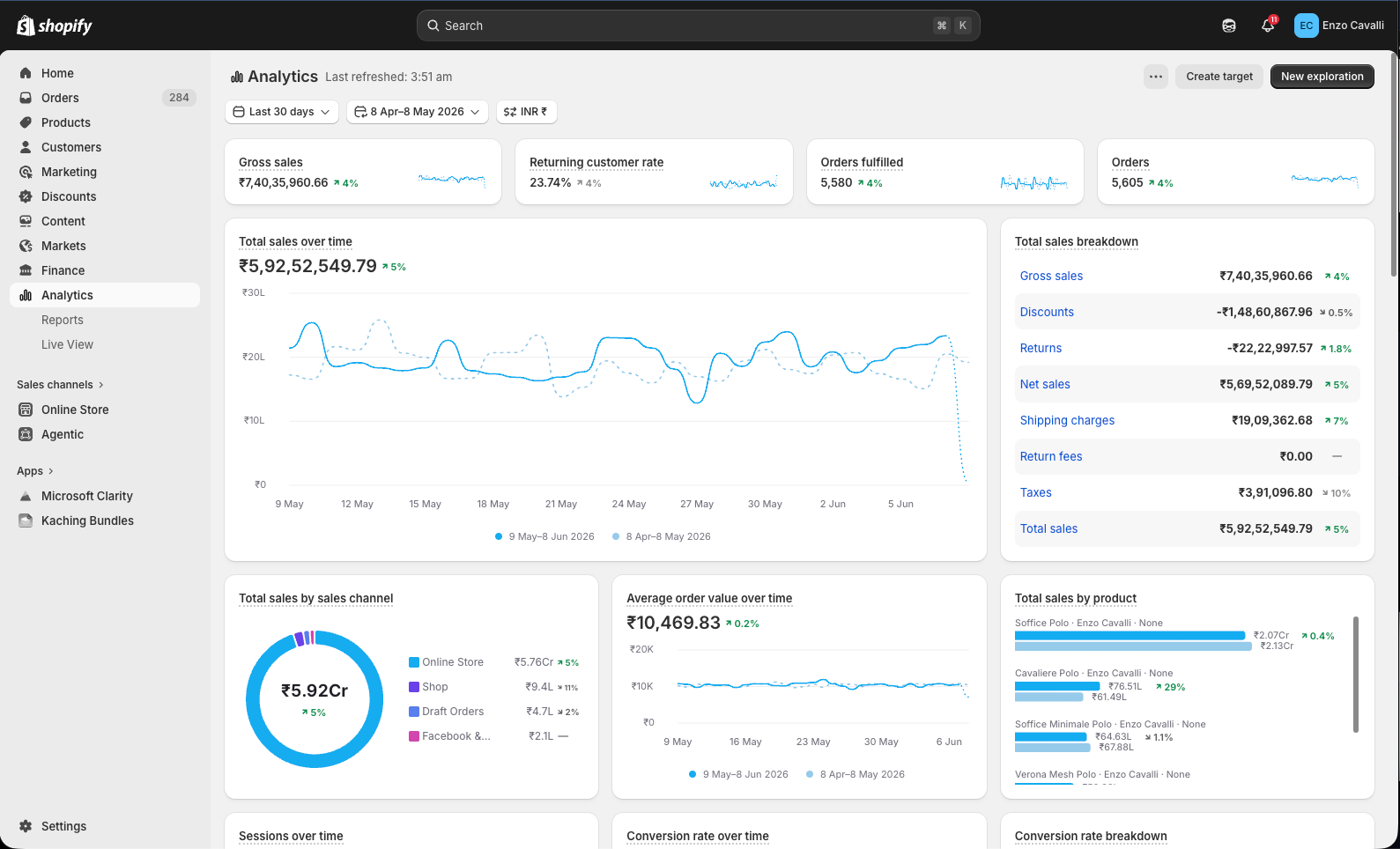Image resolution: width=1400 pixels, height=849 pixels.
Task: Open the Gross sales metric card
Action: [x=363, y=172]
